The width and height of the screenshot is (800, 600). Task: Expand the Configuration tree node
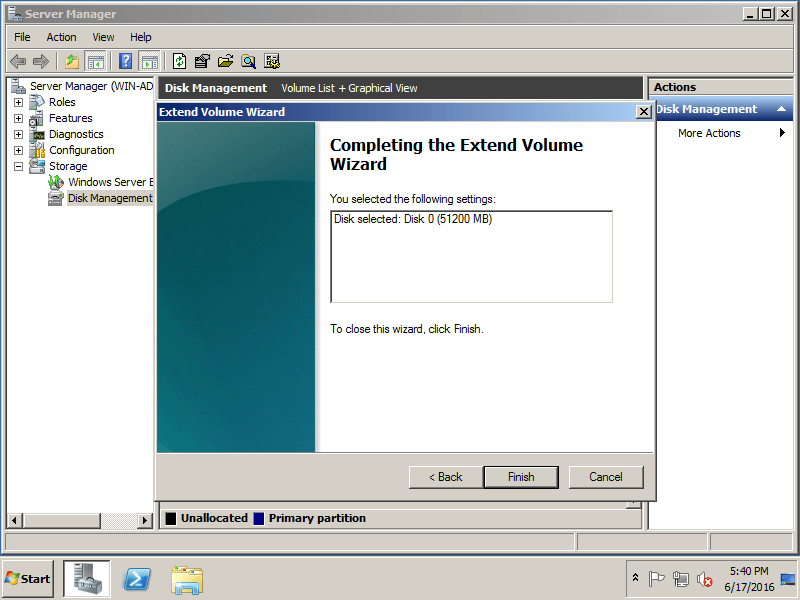point(18,151)
